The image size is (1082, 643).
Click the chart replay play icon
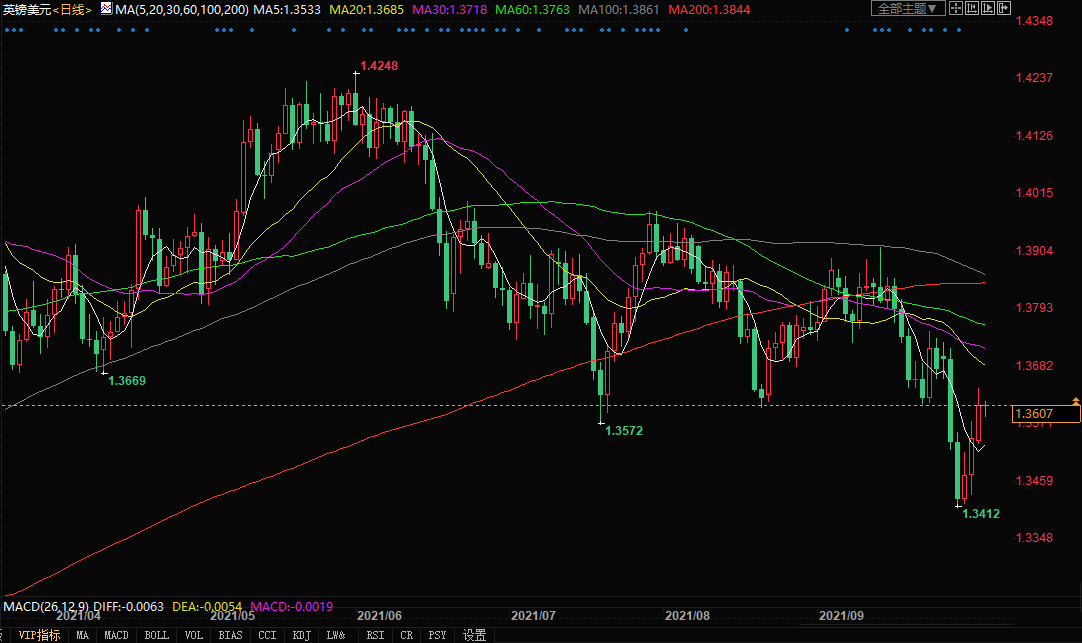[988, 9]
